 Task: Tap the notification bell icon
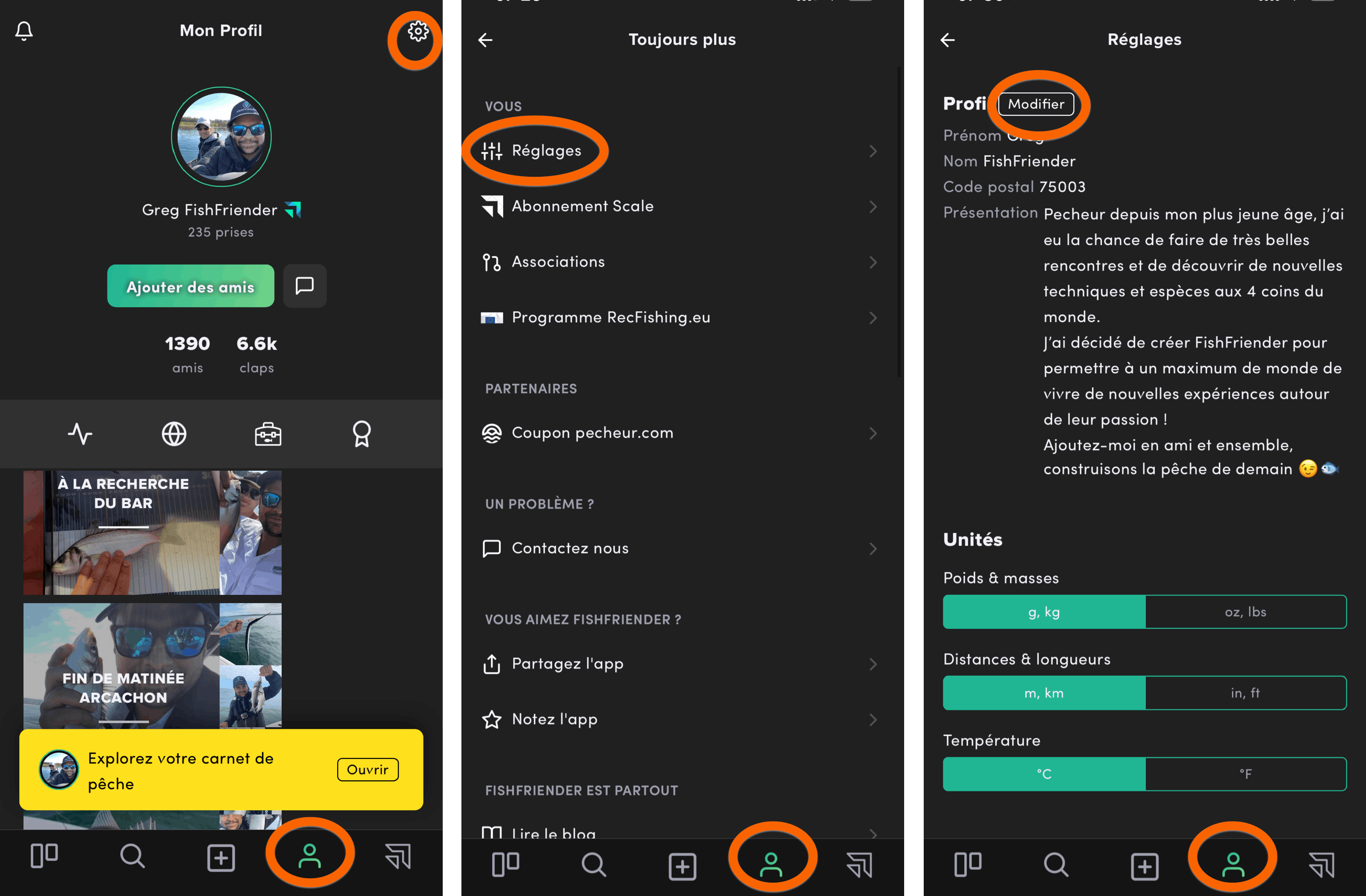24,29
